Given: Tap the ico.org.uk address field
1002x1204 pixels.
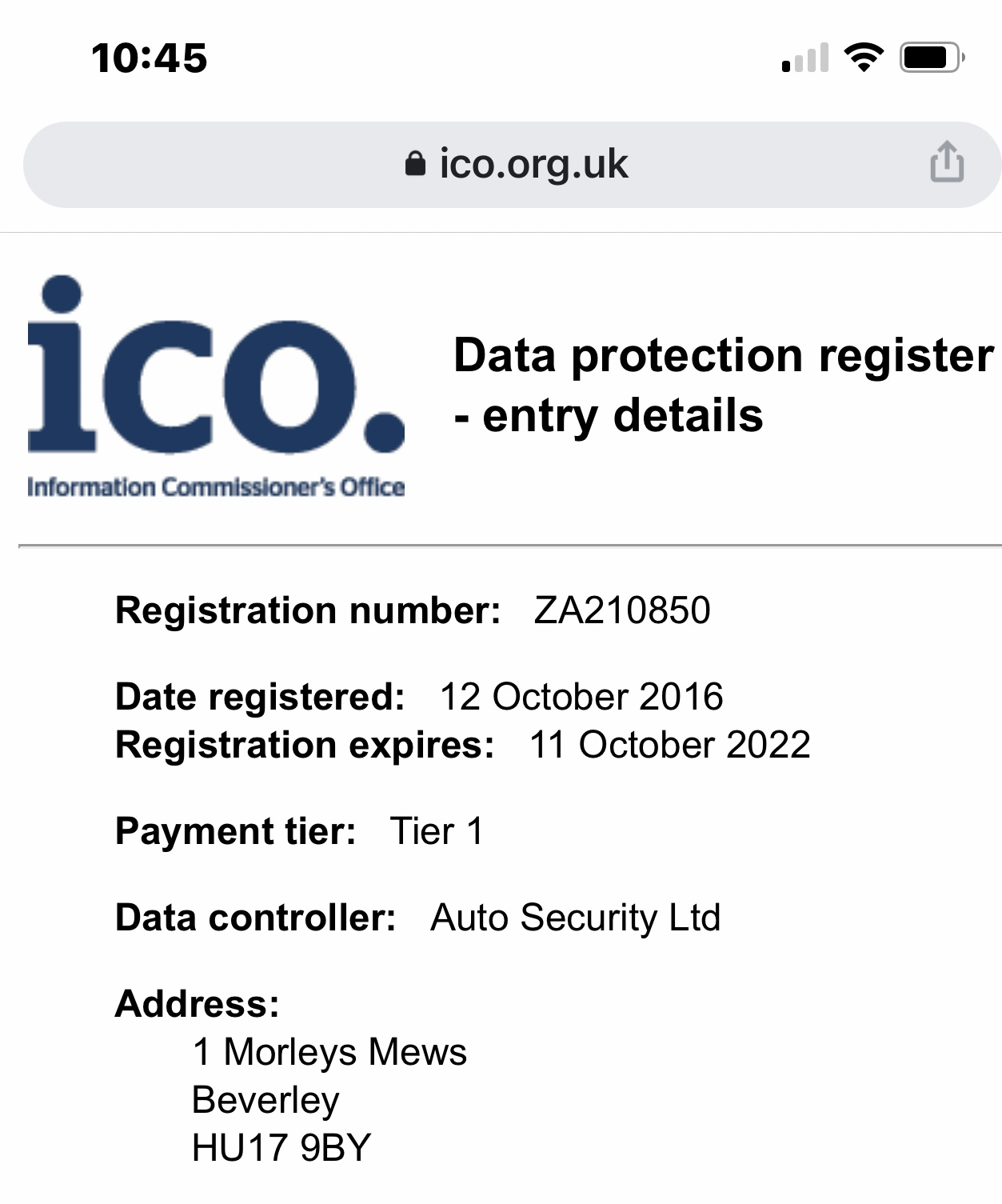Looking at the screenshot, I should 533,164.
